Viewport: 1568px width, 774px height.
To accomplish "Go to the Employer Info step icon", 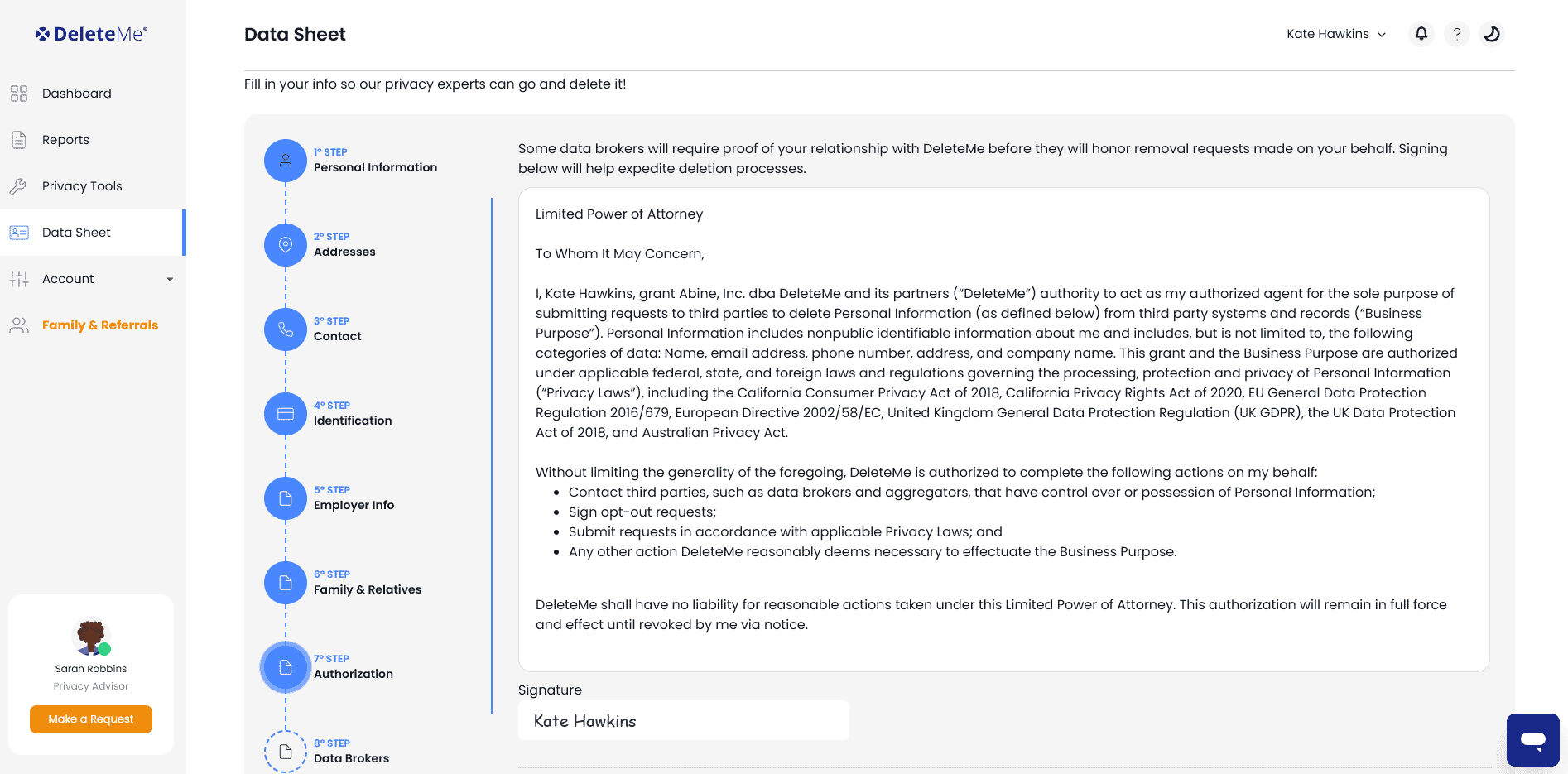I will click(x=286, y=498).
